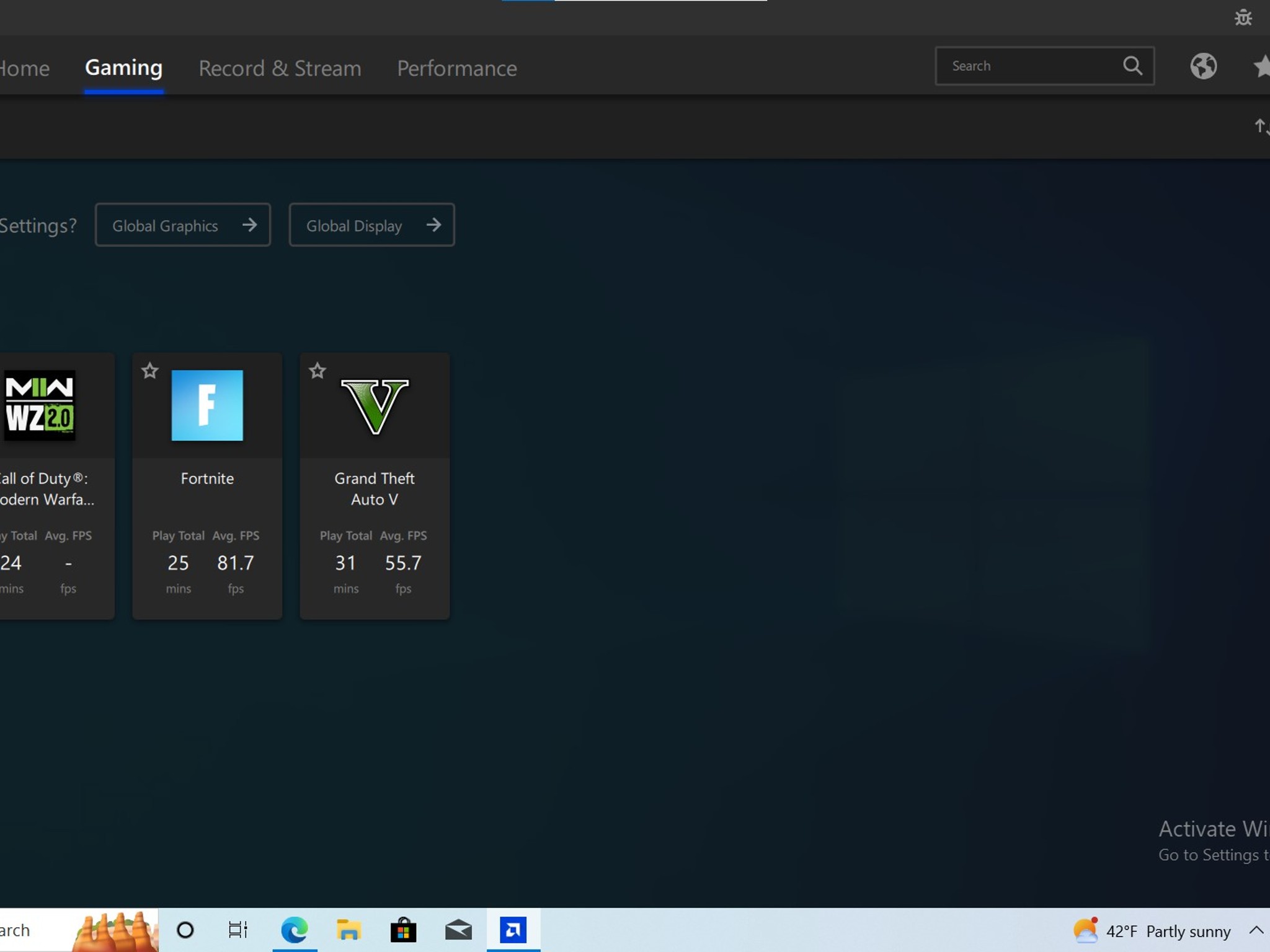Launch Microsoft Edge from the taskbar
The image size is (1270, 952).
pos(295,930)
